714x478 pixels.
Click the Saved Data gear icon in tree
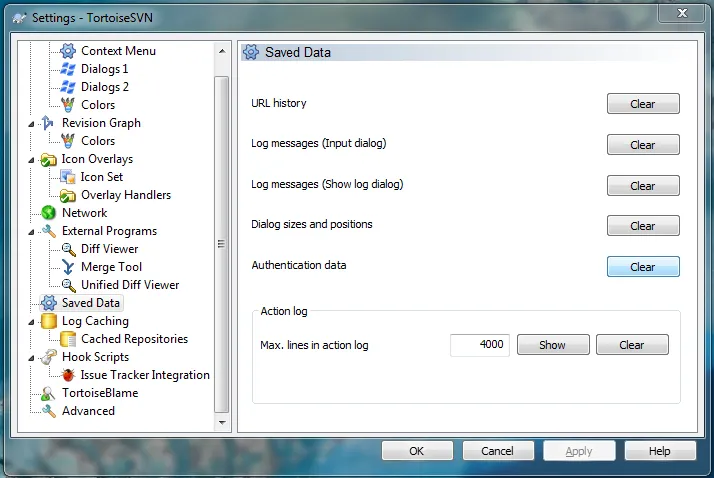(49, 303)
